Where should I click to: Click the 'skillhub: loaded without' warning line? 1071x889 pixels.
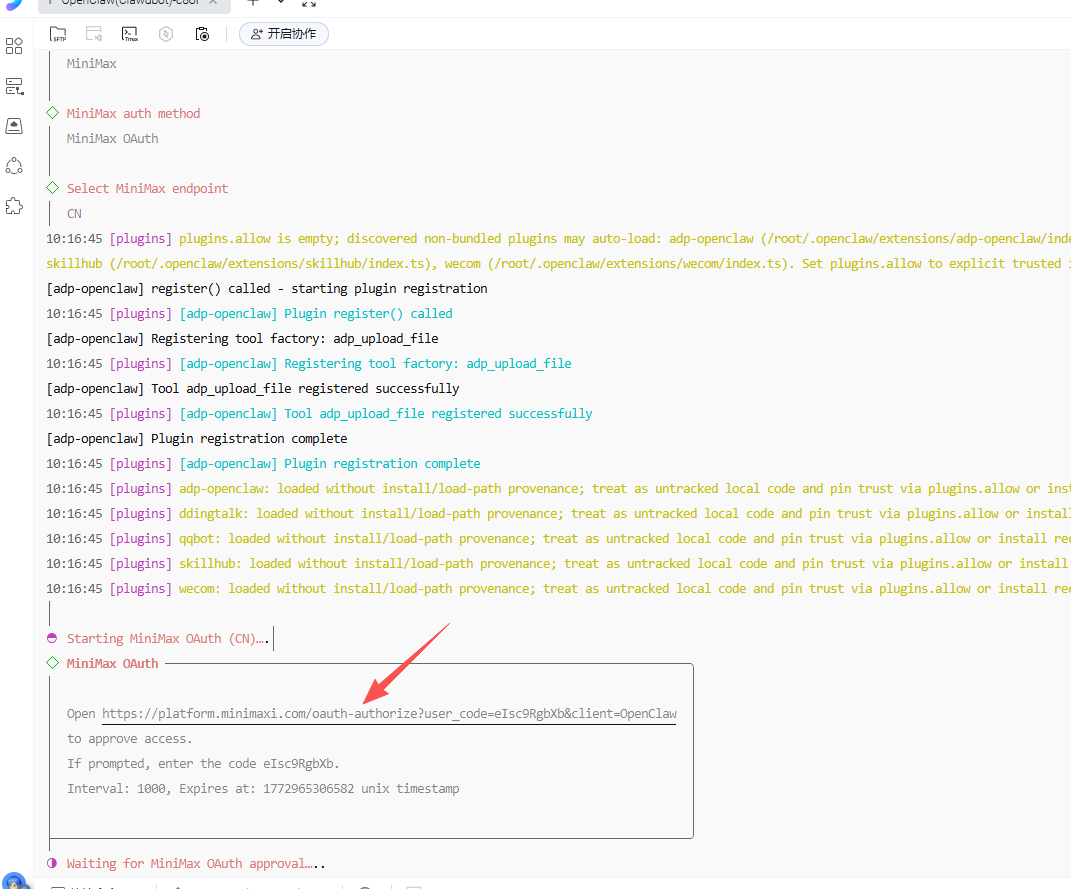point(558,564)
